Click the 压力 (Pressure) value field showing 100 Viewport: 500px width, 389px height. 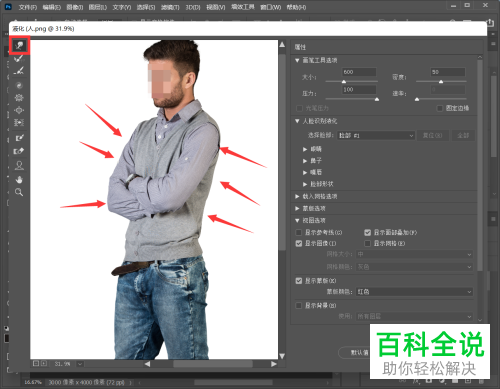(359, 89)
